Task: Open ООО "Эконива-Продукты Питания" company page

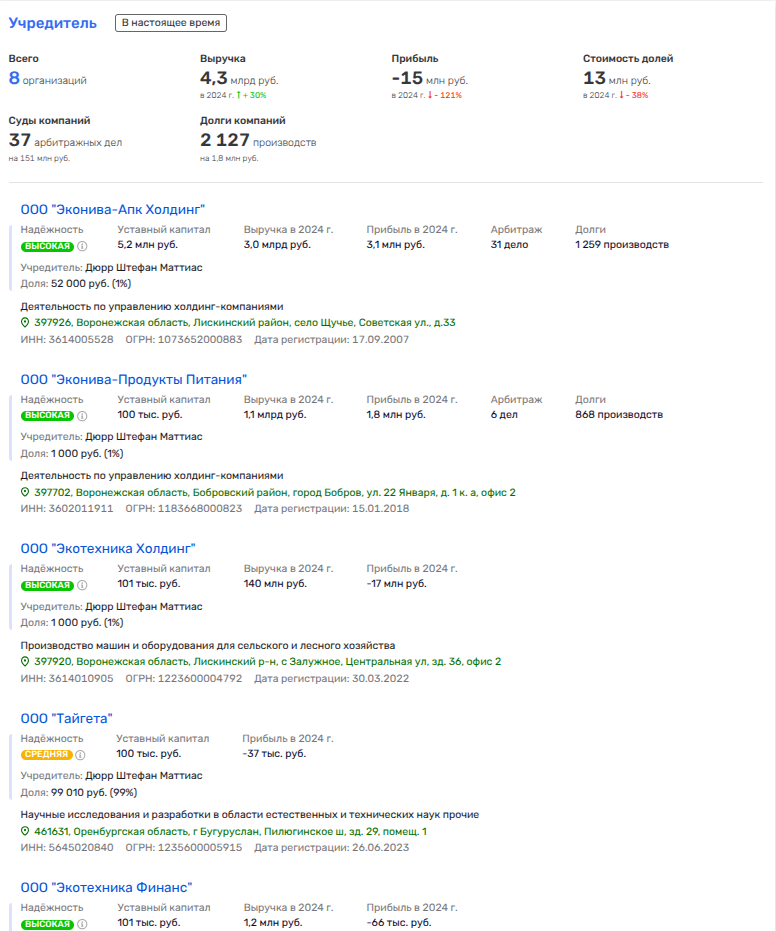Action: tap(133, 379)
